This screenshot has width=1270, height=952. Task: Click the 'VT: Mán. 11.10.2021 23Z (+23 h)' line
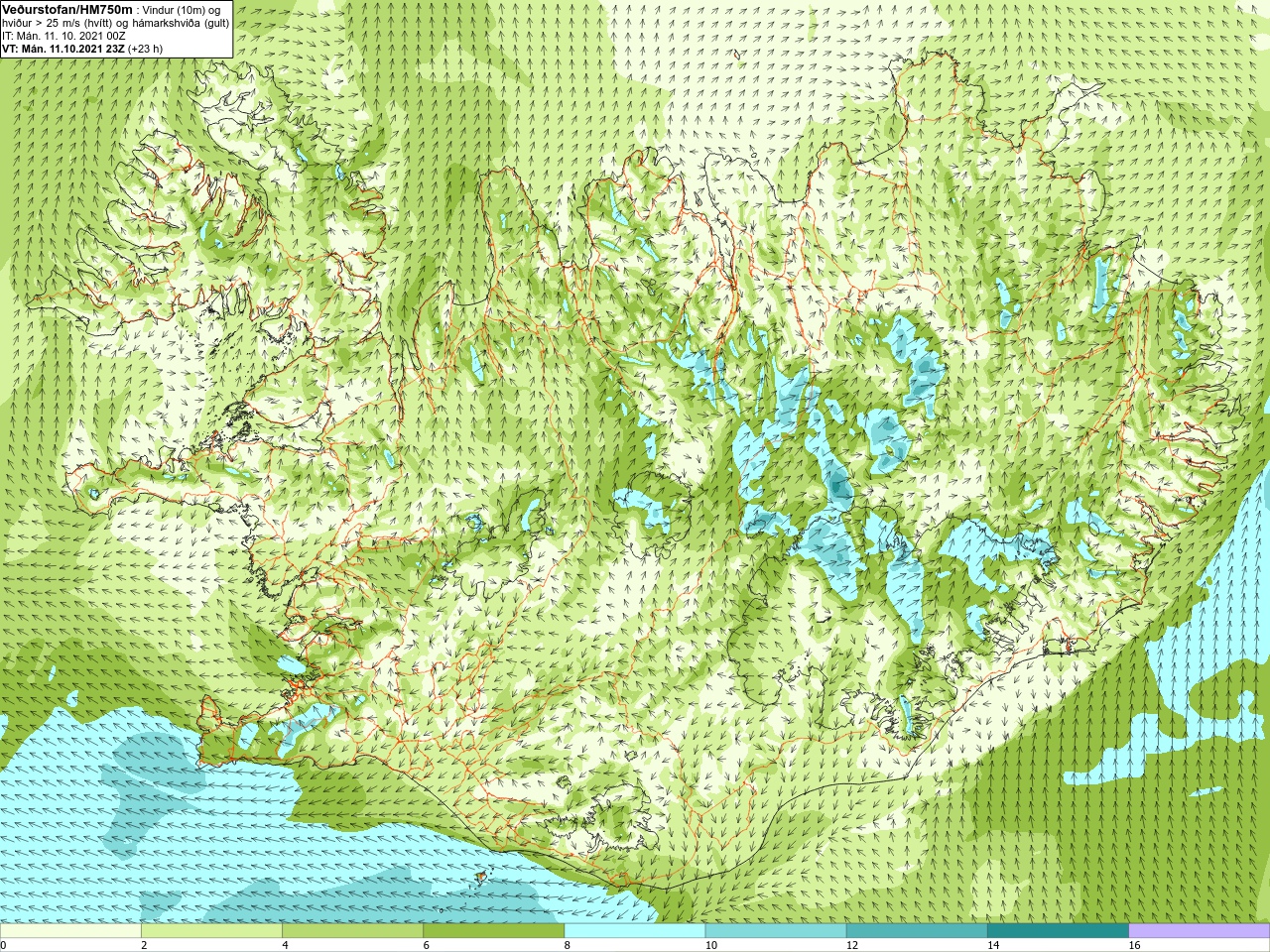(82, 49)
